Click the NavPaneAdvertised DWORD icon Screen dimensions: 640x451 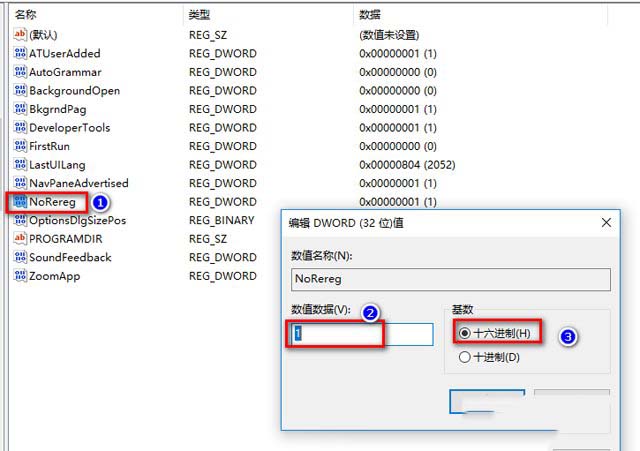[20, 183]
